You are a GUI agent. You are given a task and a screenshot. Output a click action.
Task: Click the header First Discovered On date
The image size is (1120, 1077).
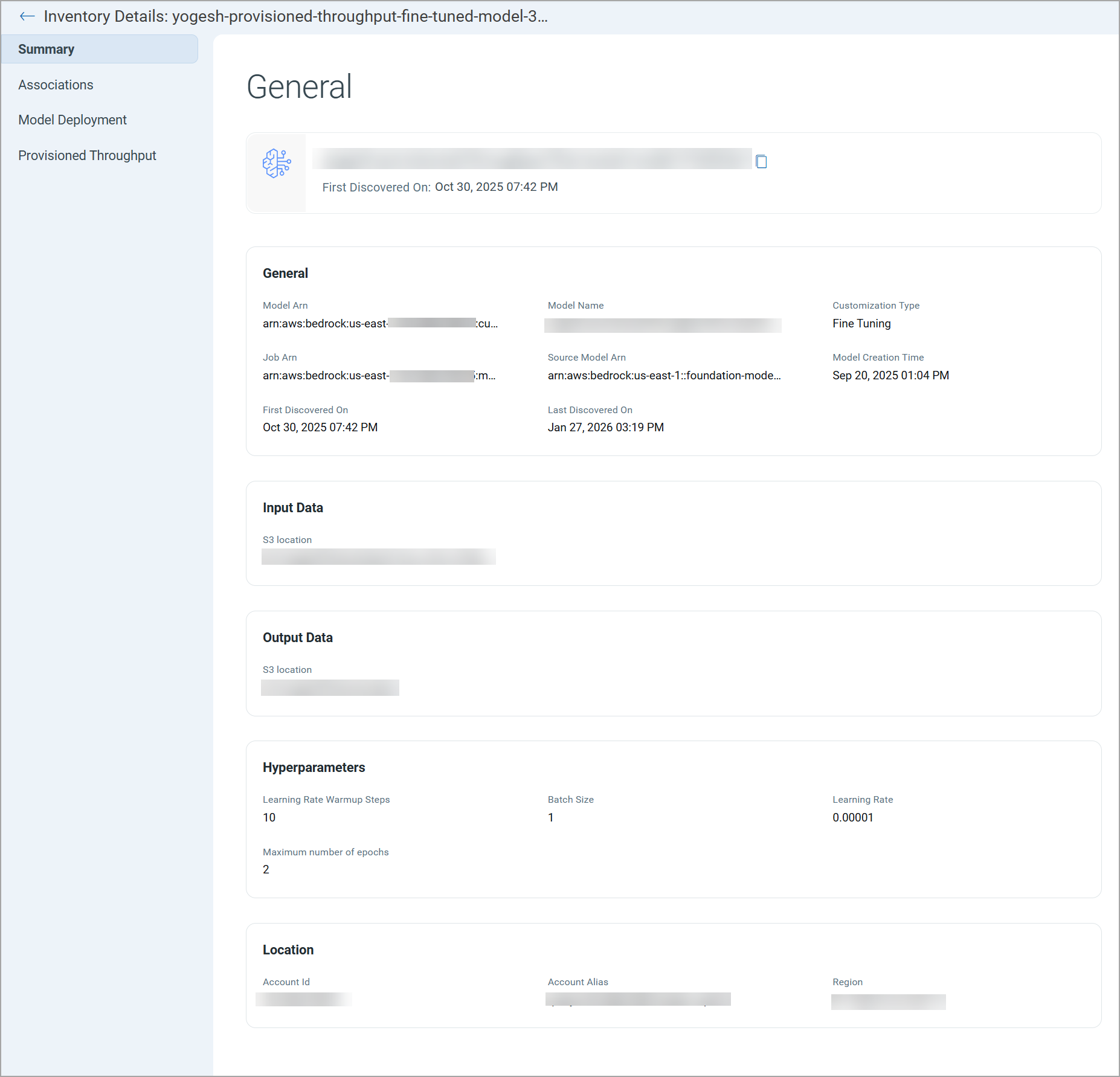[497, 187]
